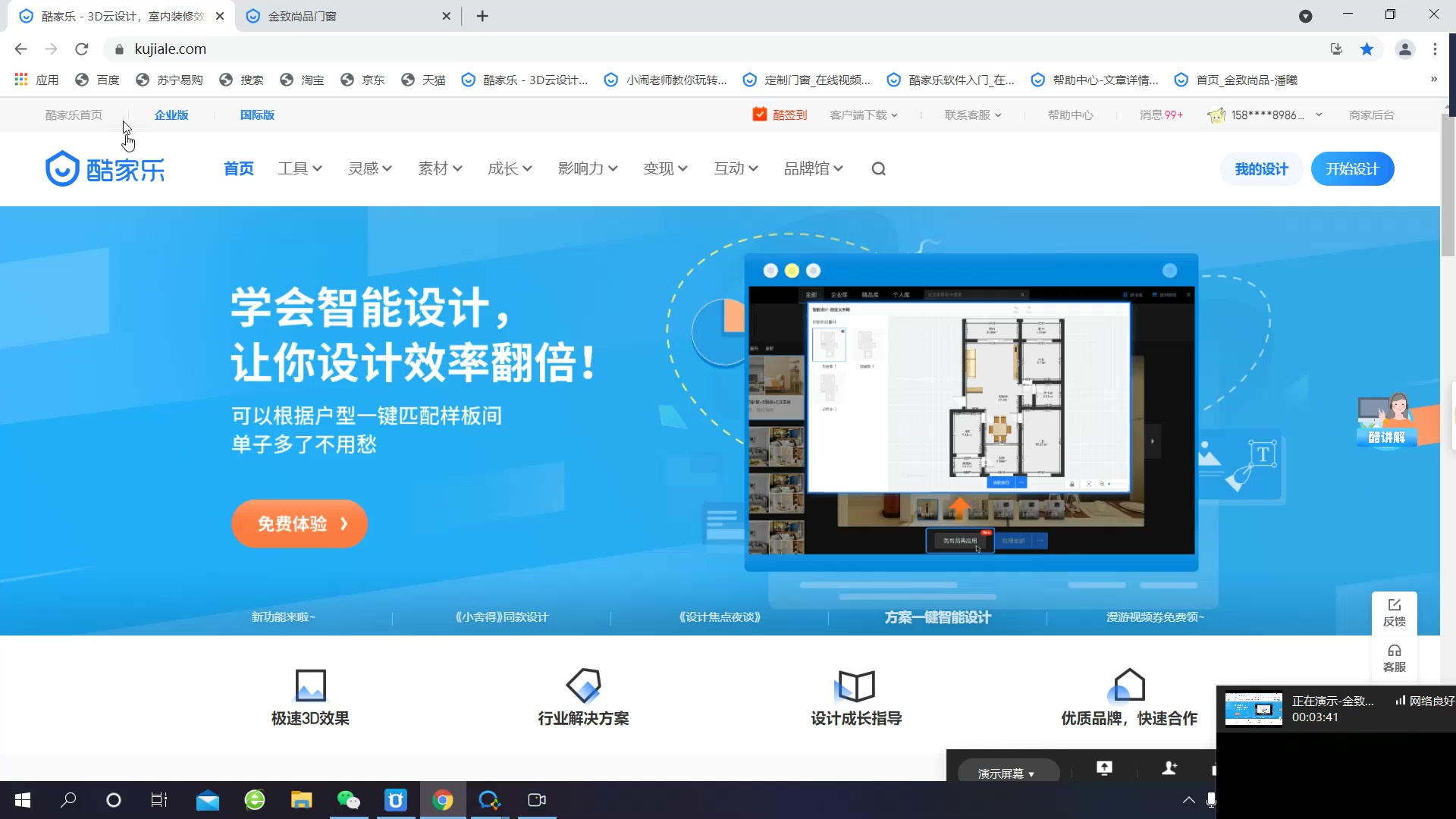This screenshot has height=819, width=1456.
Task: Expand the 素材 navigation dropdown
Action: (440, 168)
